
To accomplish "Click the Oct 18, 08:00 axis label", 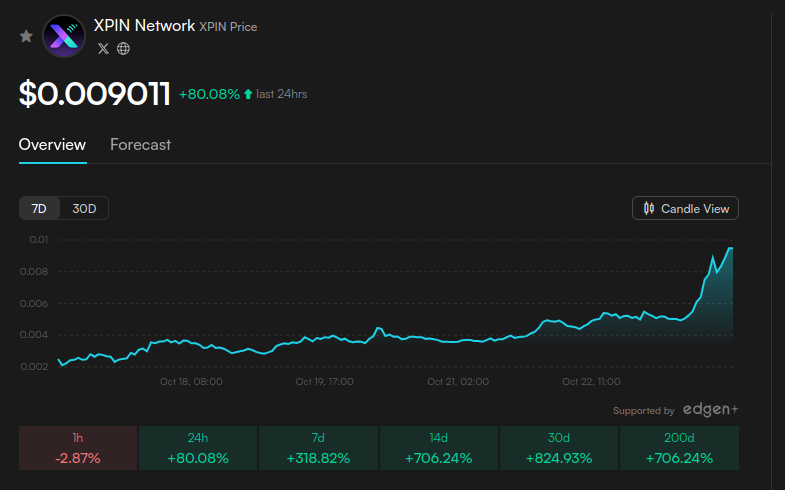I will (191, 381).
